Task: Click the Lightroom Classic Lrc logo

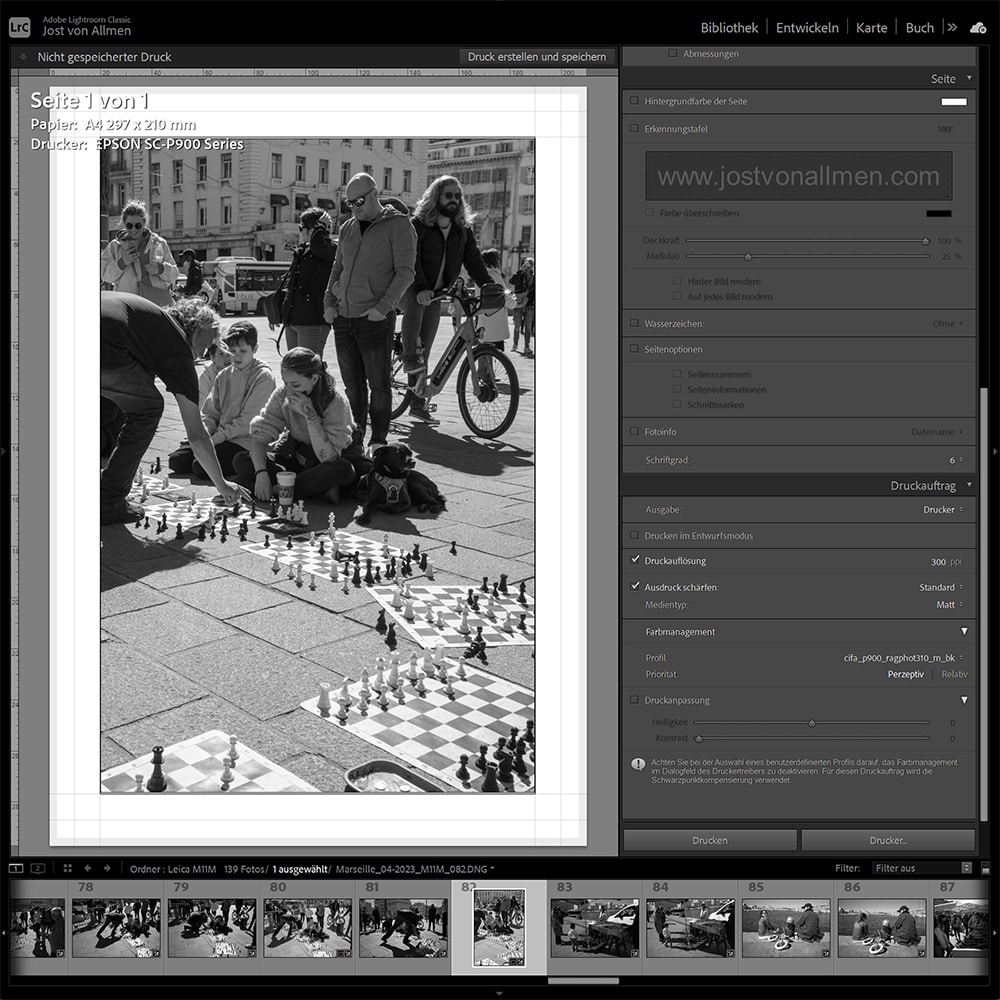Action: 20,27
